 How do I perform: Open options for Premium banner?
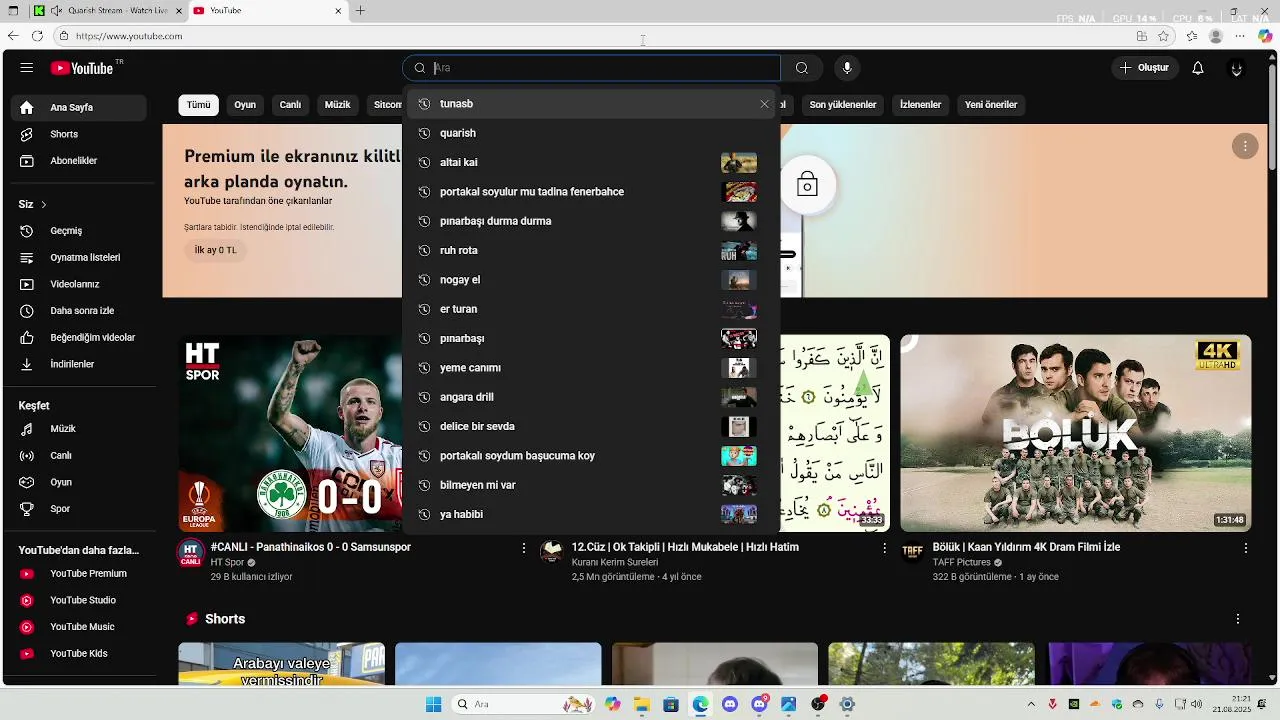(x=1245, y=146)
